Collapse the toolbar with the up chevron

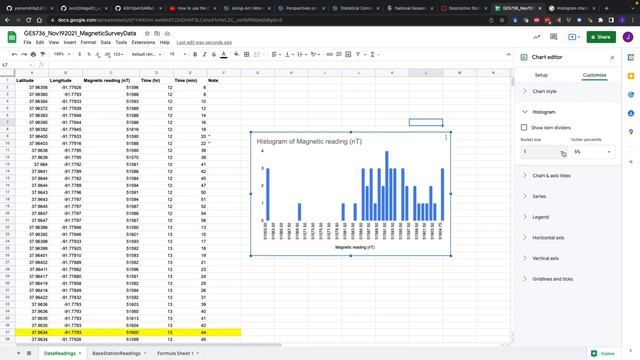point(508,54)
